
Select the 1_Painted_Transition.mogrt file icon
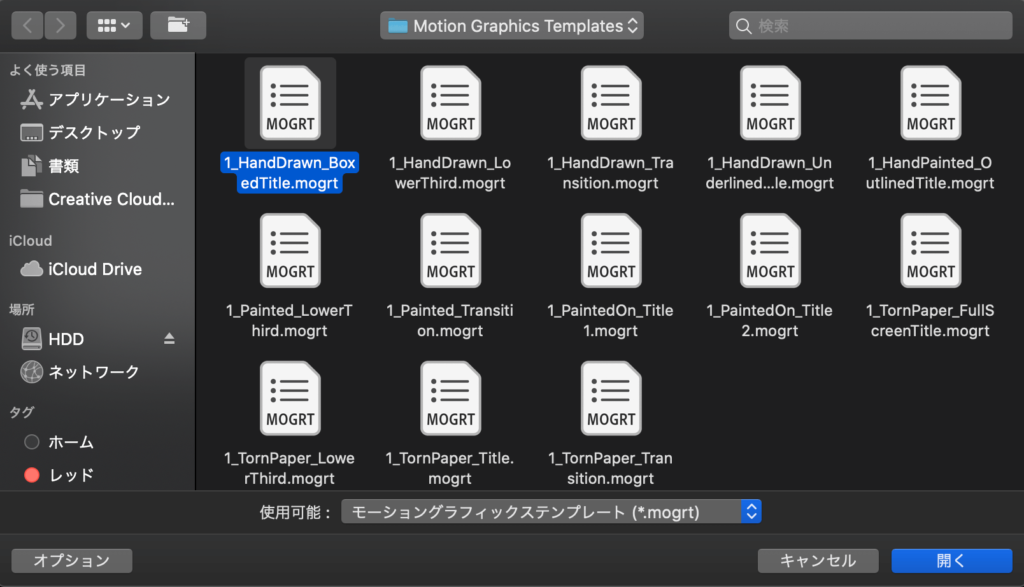pos(451,251)
